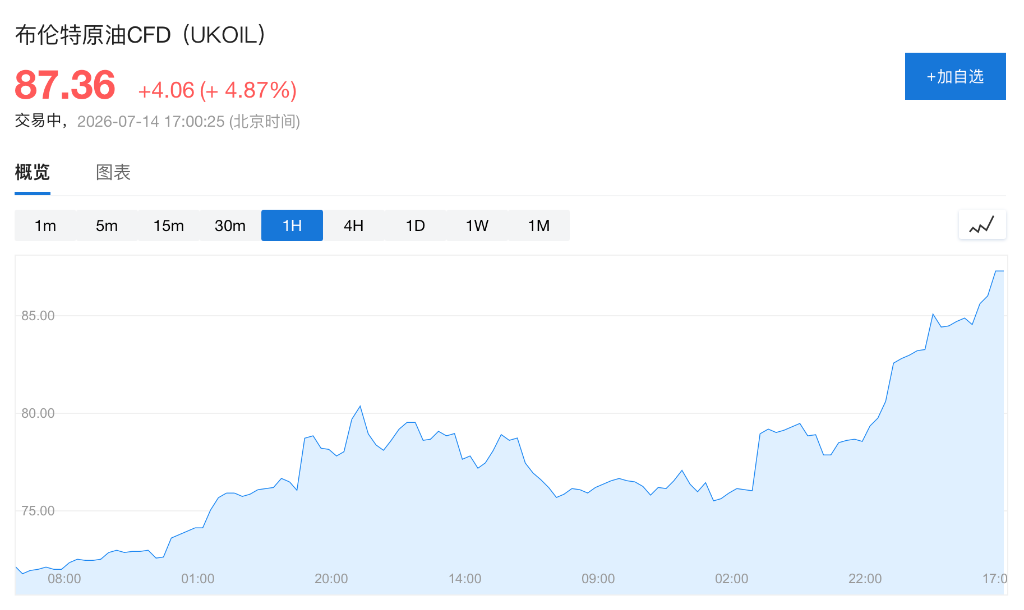Set chart to 1M timeframe
This screenshot has height=610, width=1024.
click(x=539, y=225)
